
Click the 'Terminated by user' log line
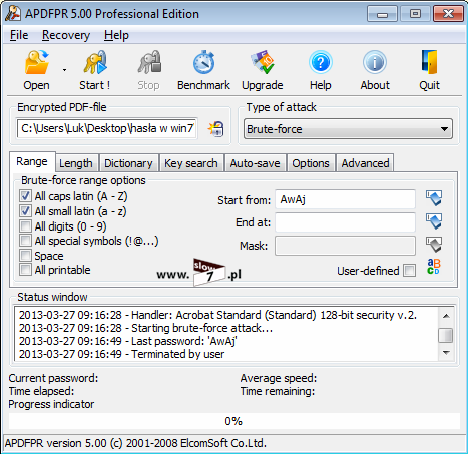122,354
